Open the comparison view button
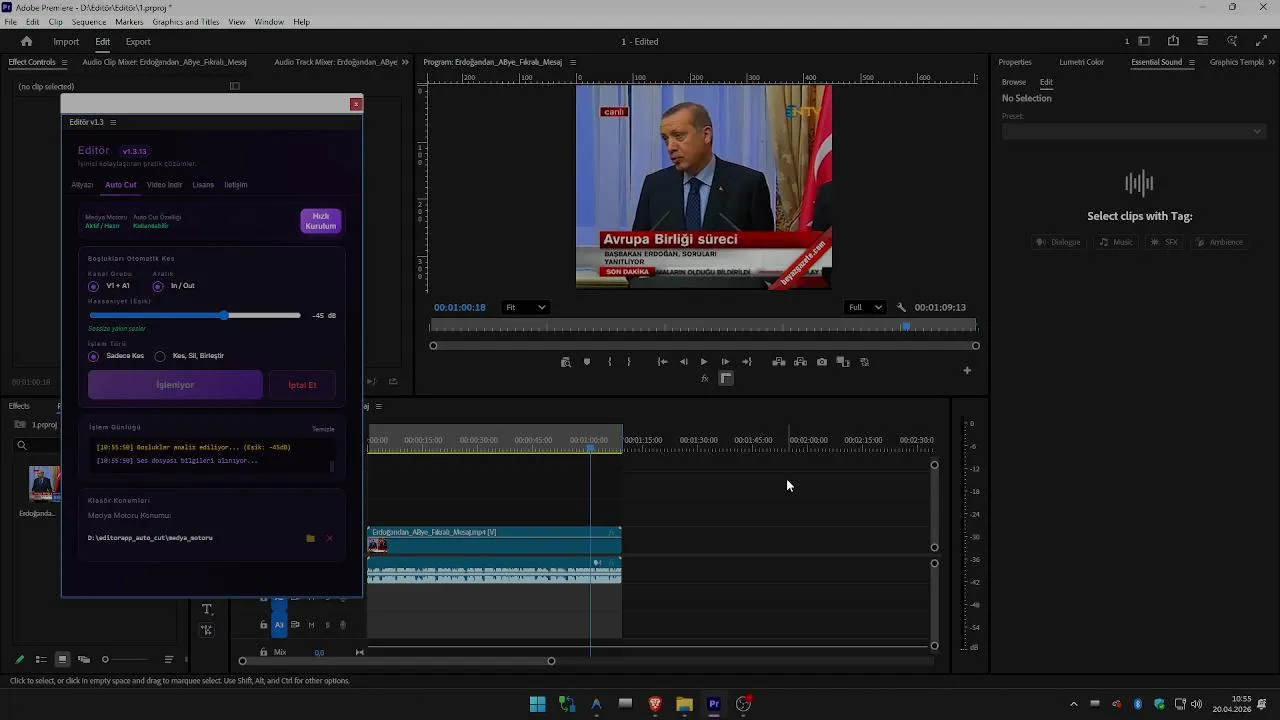This screenshot has height=720, width=1280. click(x=843, y=362)
